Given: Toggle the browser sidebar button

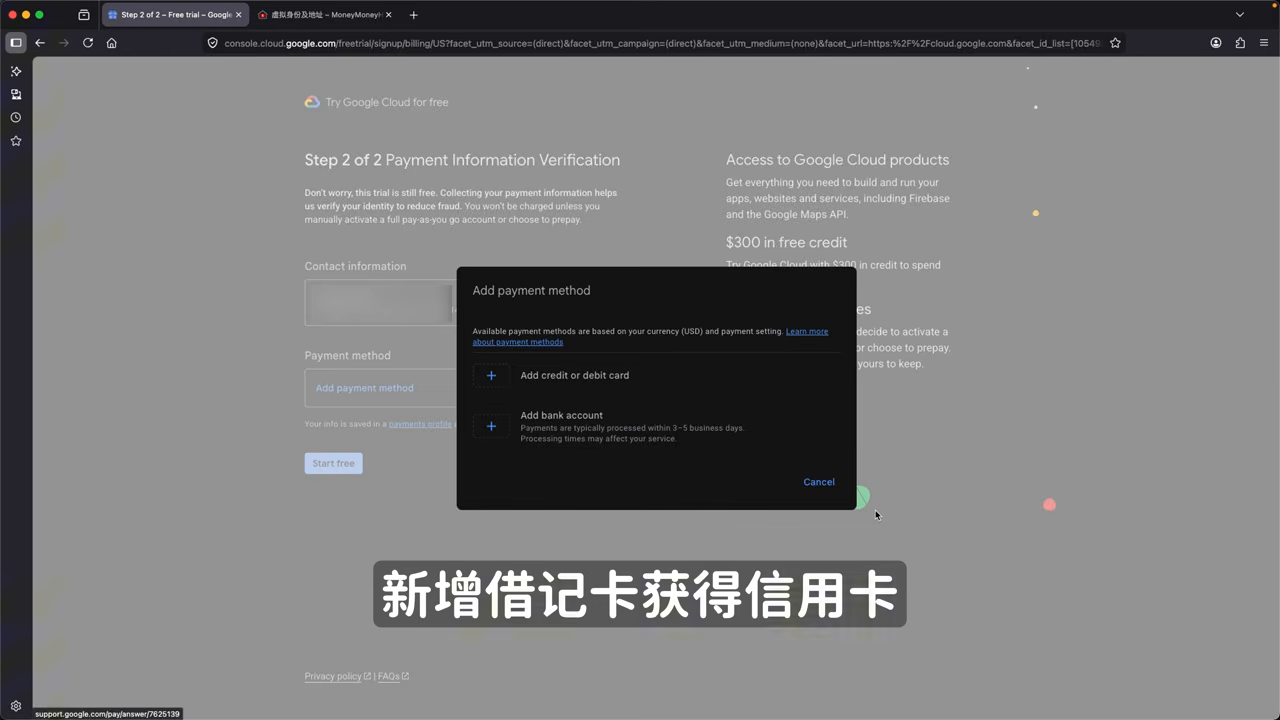Looking at the screenshot, I should [x=16, y=43].
